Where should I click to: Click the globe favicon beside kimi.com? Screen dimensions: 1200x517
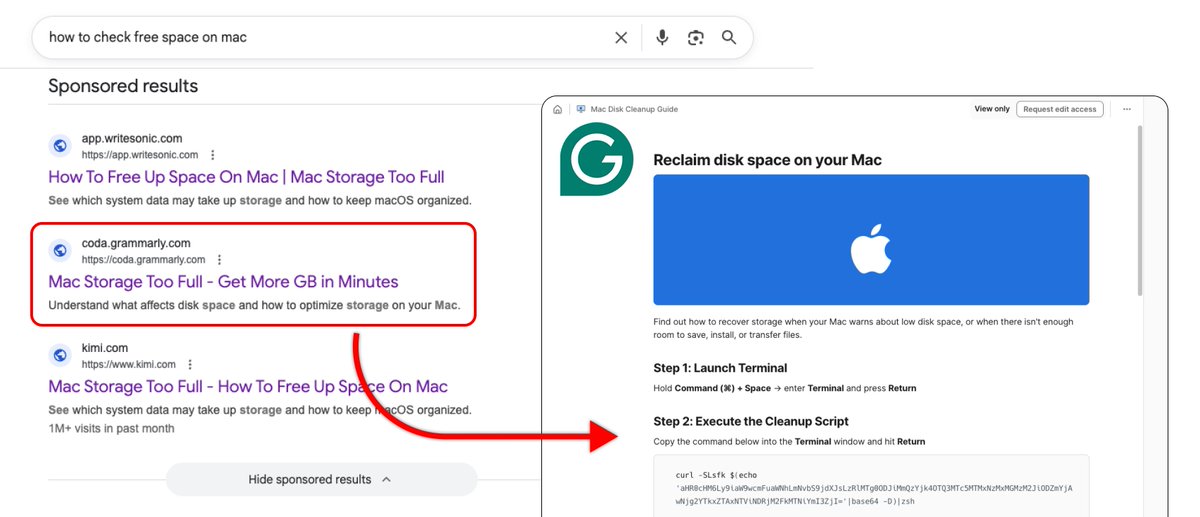click(x=60, y=356)
